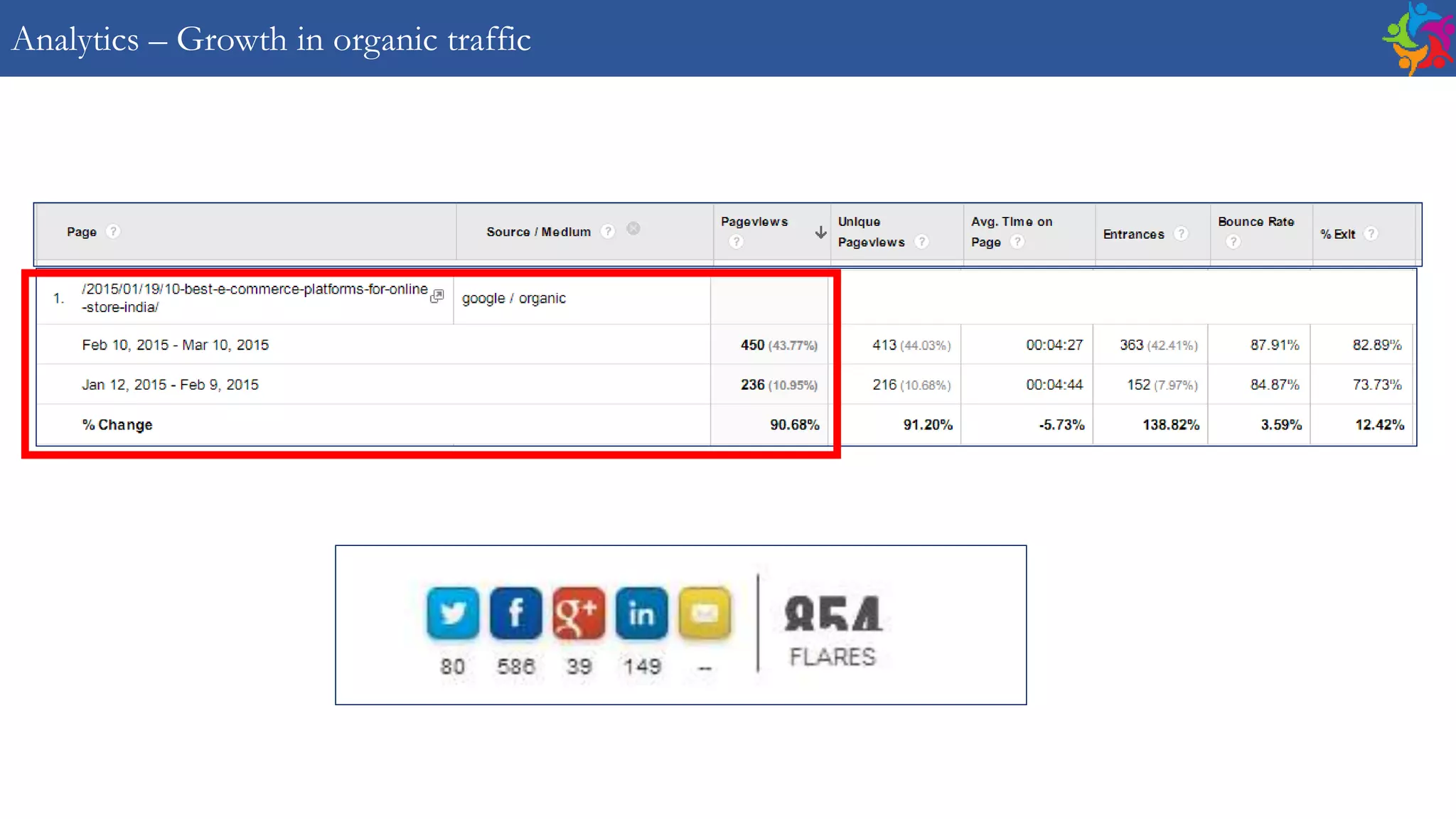Screen dimensions: 1456x819
Task: Sort by the Bounce Rate column header
Action: point(1256,222)
